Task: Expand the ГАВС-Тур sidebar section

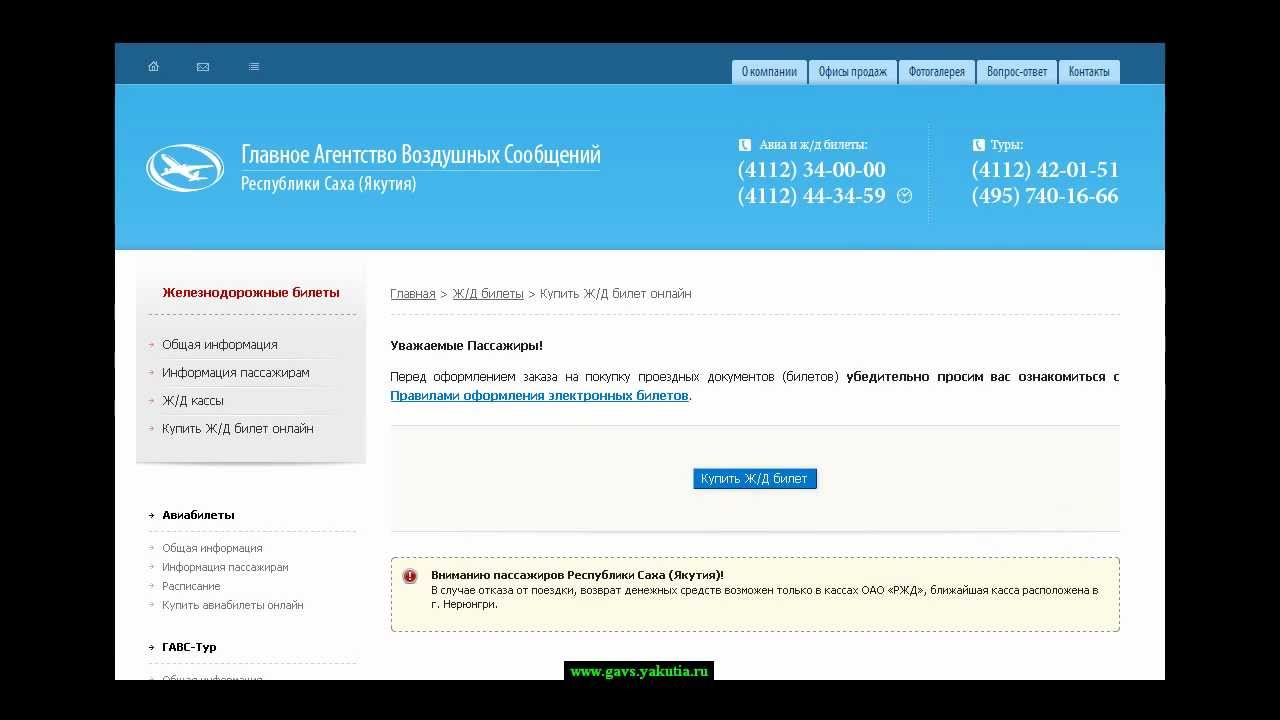Action: (189, 647)
